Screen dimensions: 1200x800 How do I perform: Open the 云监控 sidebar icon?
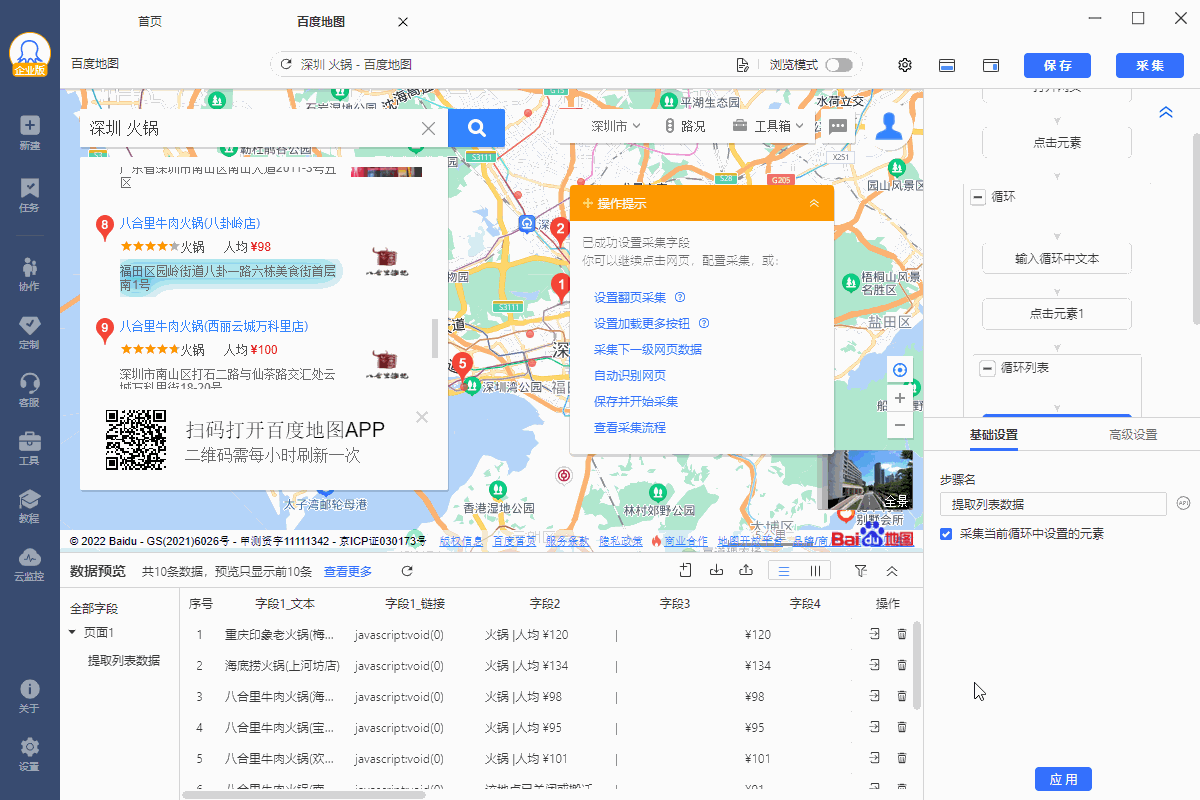[29, 564]
